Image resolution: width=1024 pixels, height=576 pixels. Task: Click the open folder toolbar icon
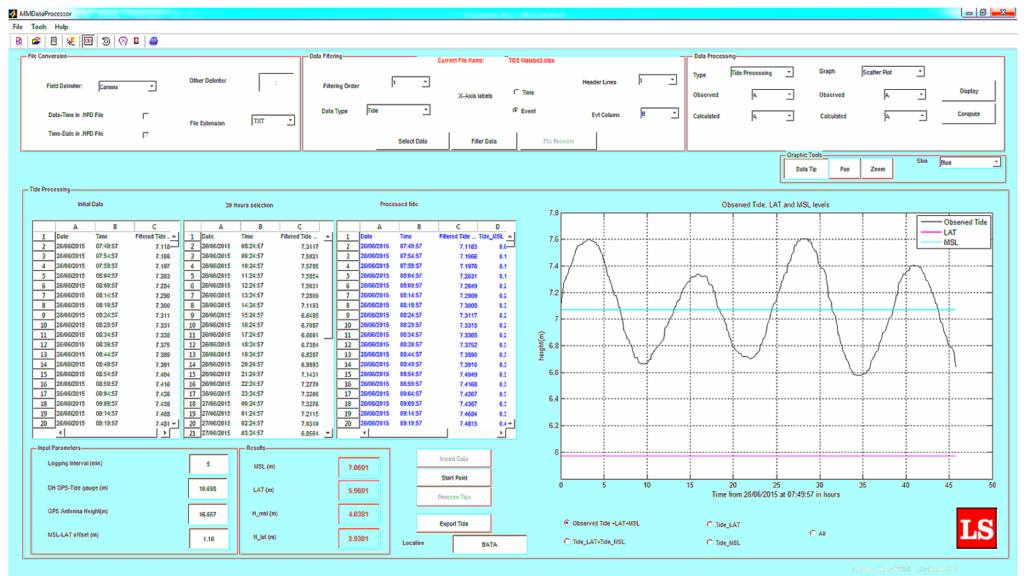(36, 41)
